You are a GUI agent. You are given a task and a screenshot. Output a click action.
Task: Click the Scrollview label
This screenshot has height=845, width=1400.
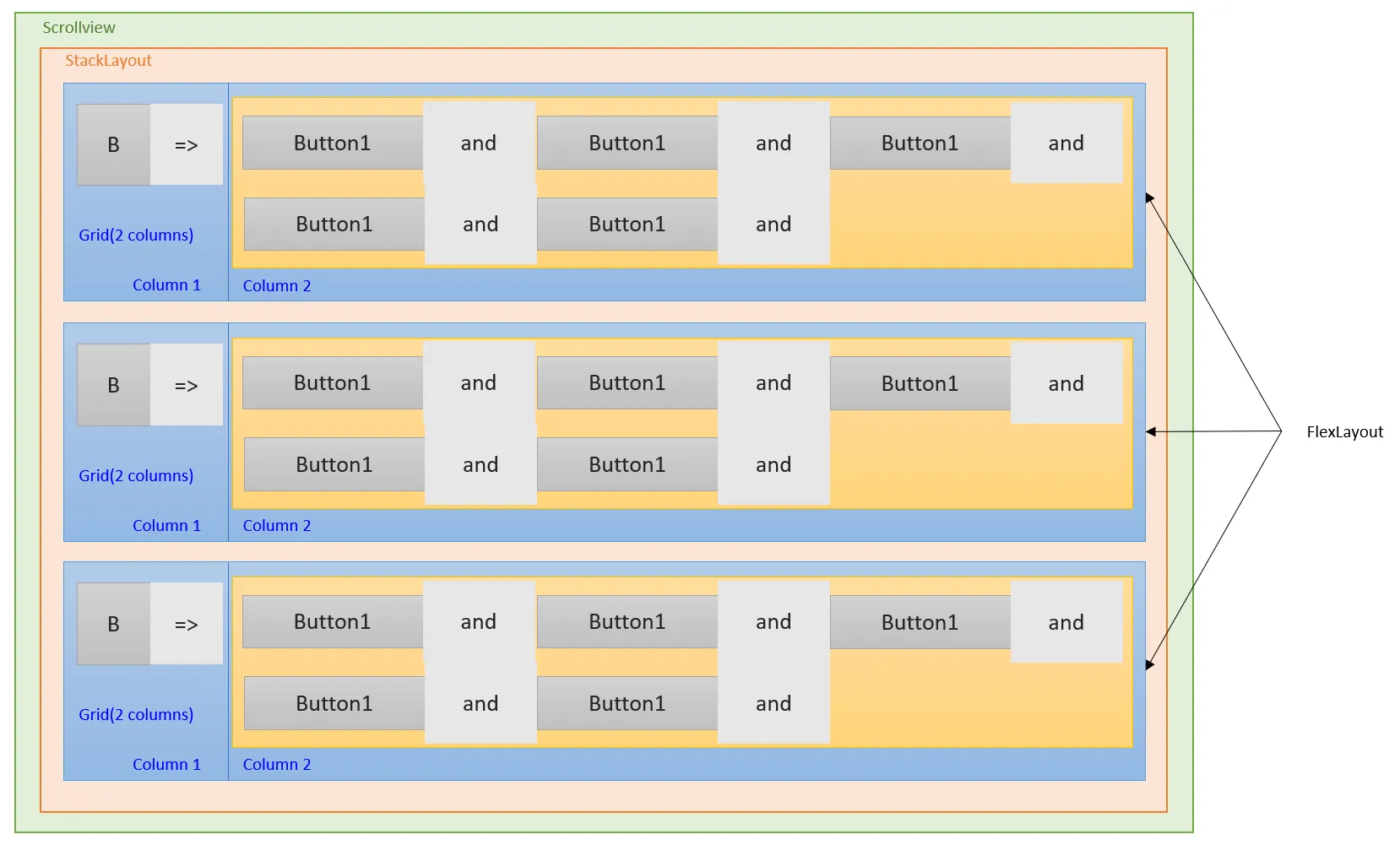pyautogui.click(x=79, y=27)
